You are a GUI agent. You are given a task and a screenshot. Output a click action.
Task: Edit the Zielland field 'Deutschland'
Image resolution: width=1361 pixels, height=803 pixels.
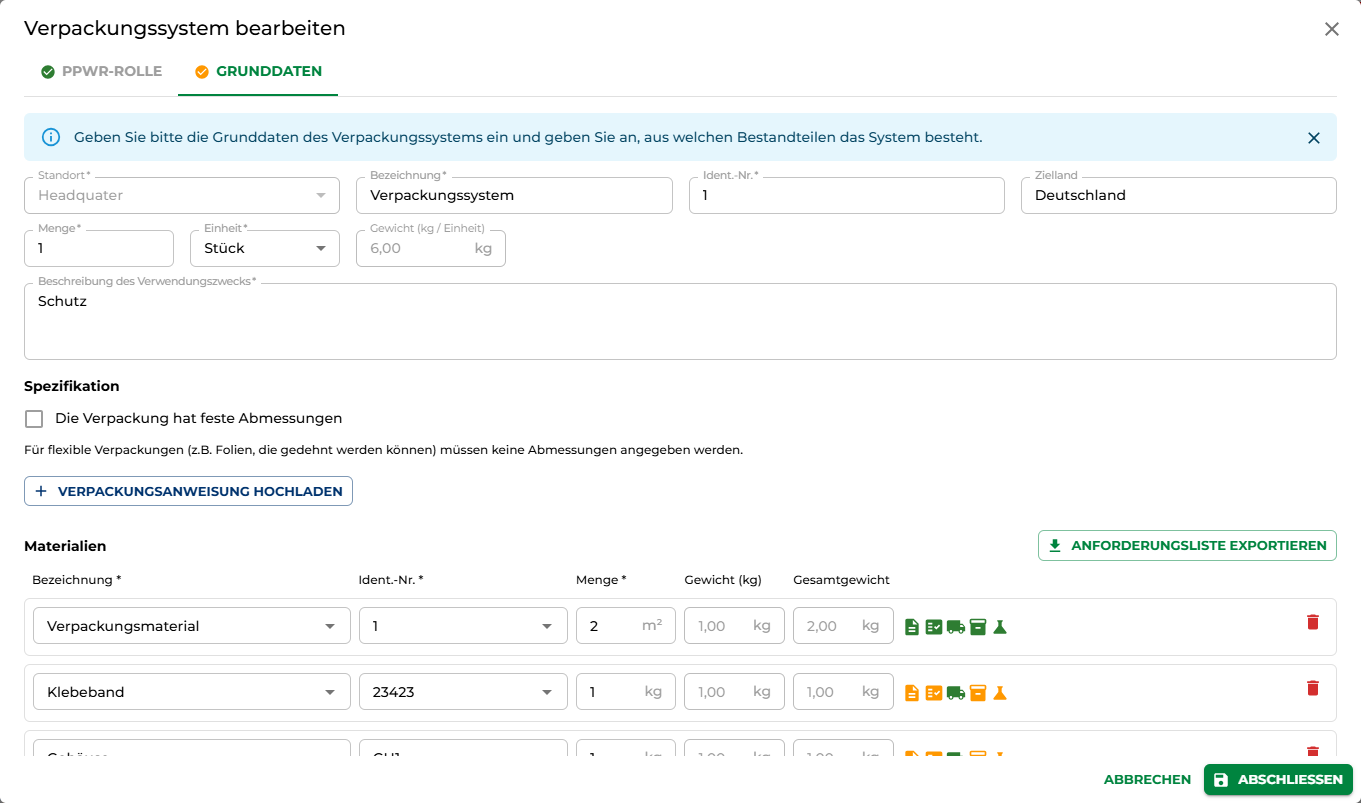1179,195
